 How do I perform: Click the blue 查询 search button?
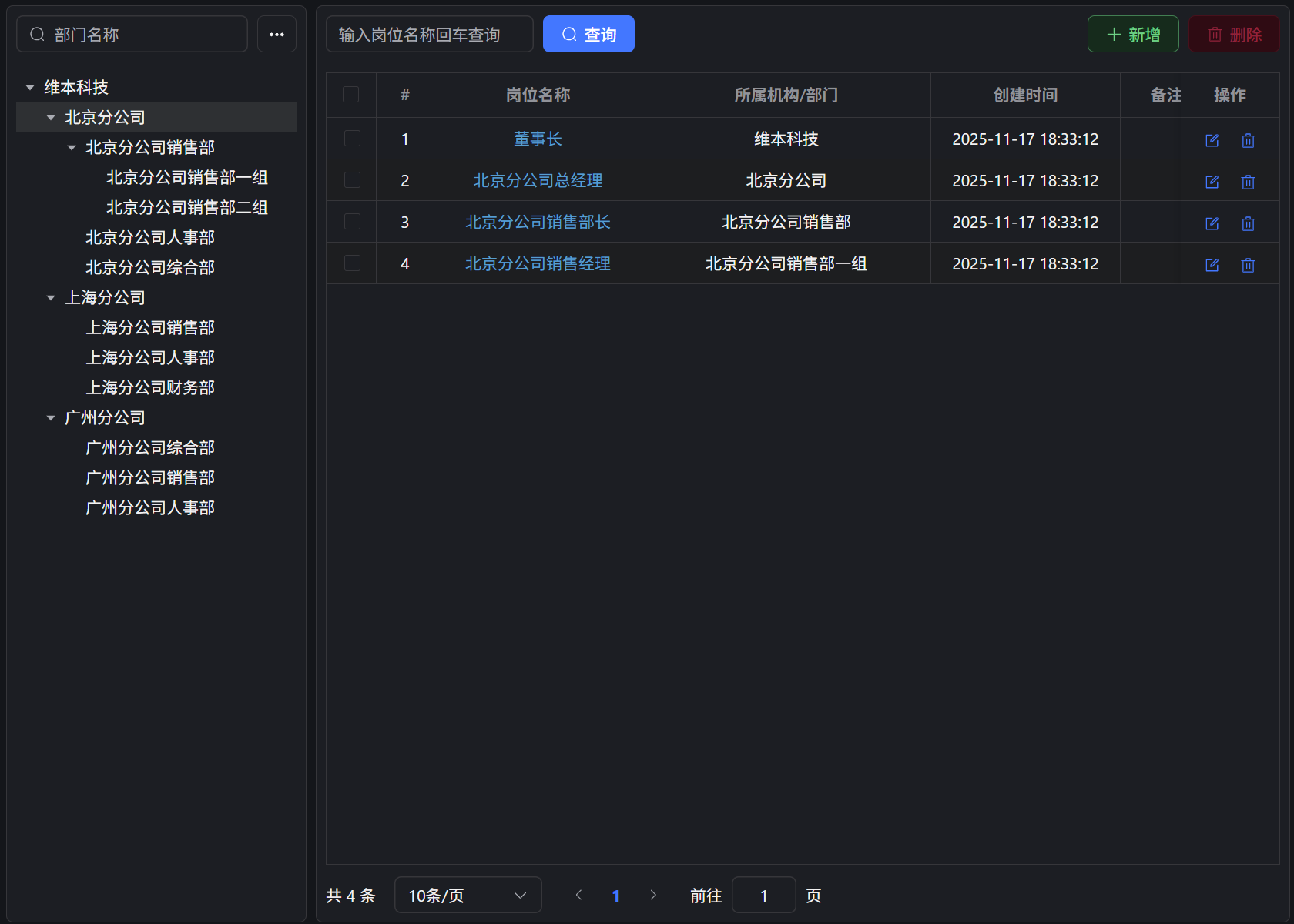[x=588, y=35]
